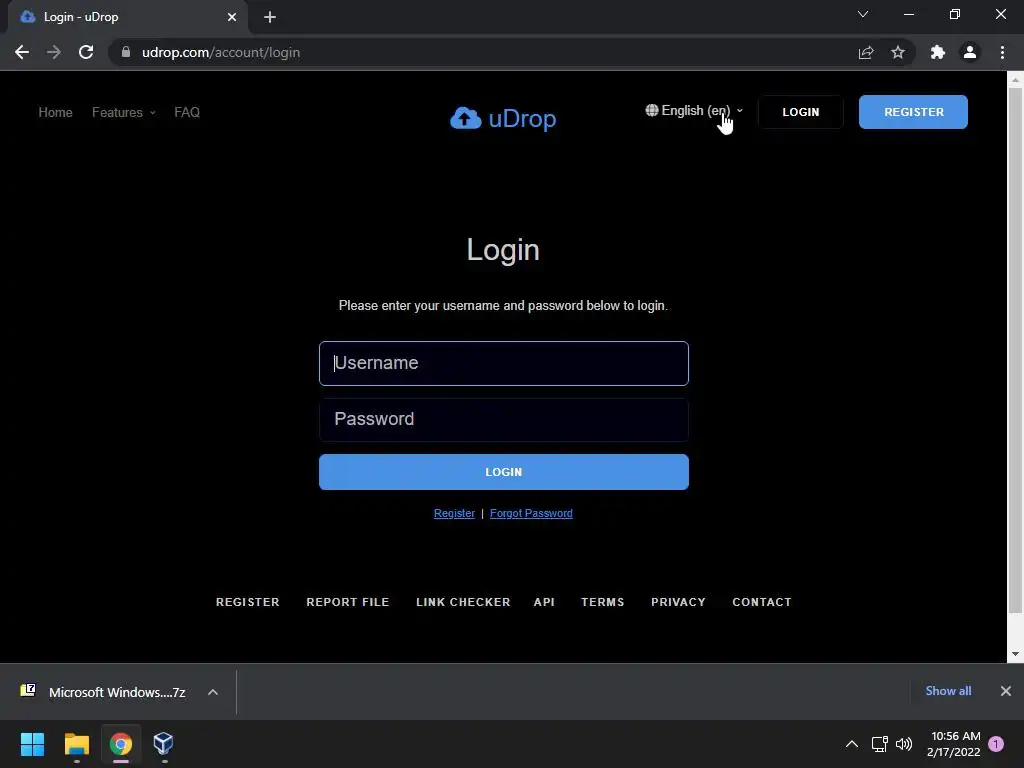The height and width of the screenshot is (768, 1024).
Task: Expand the Features menu
Action: pyautogui.click(x=123, y=112)
